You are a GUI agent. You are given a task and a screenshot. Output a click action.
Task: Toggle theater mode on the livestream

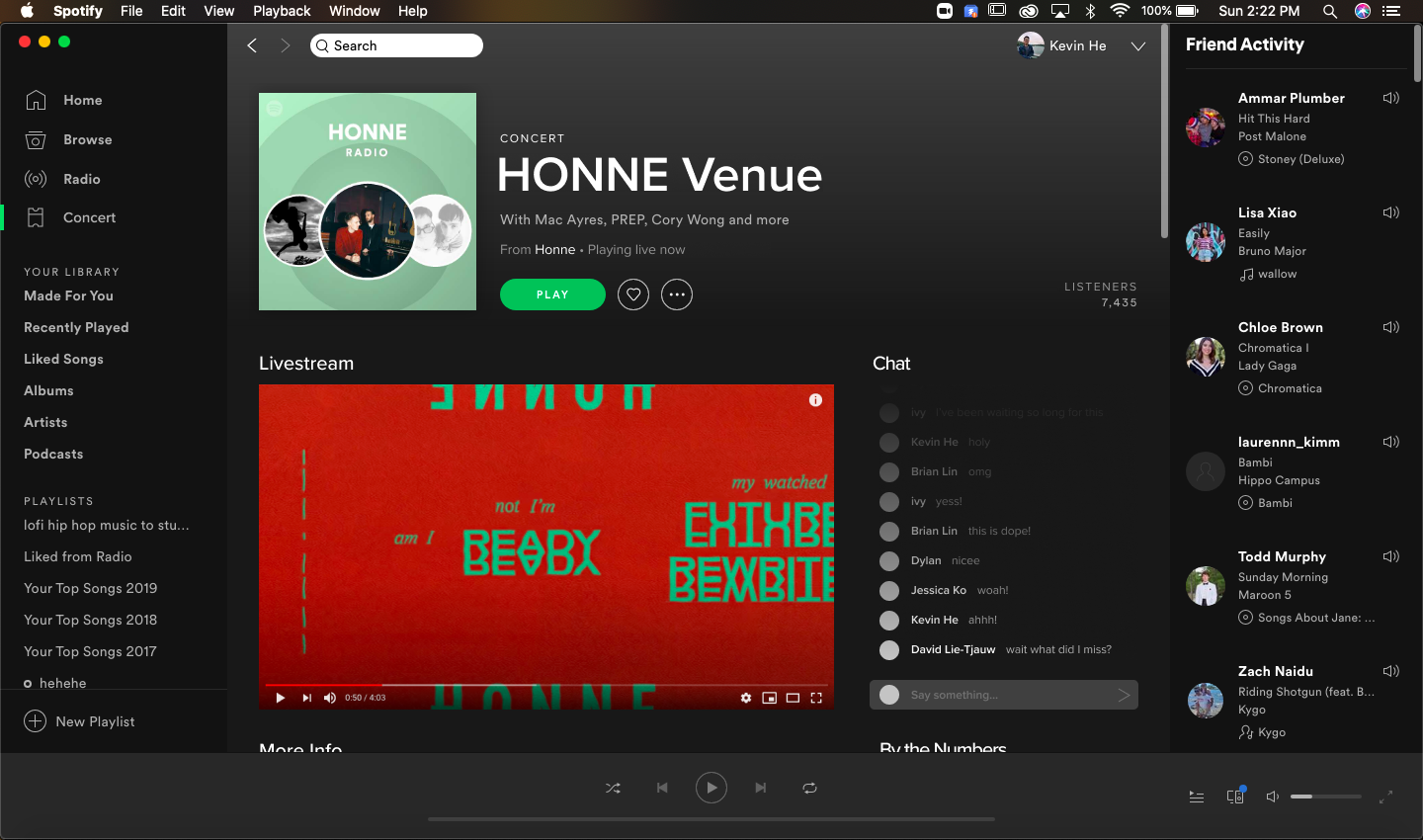click(x=793, y=698)
